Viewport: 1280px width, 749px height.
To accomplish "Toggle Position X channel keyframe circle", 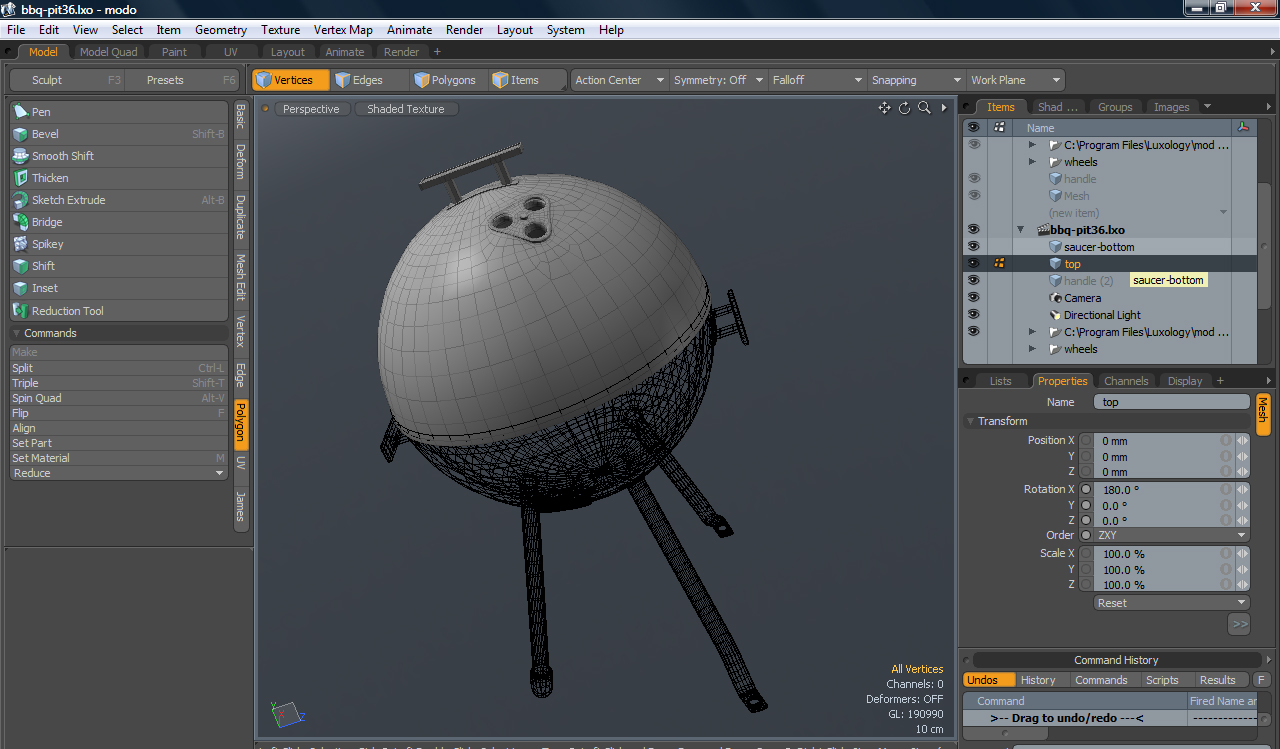I will tap(1086, 441).
